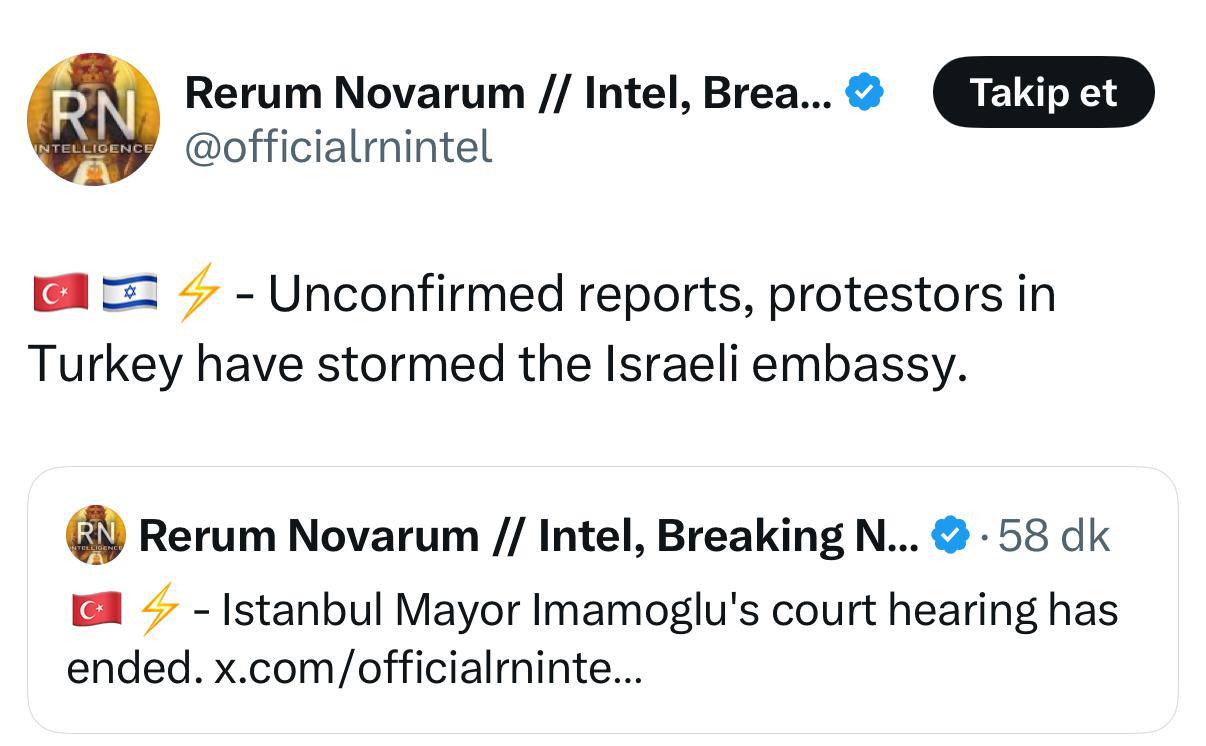Click the Turkey flag emoji in main tweet
The width and height of the screenshot is (1206, 746).
pos(61,294)
